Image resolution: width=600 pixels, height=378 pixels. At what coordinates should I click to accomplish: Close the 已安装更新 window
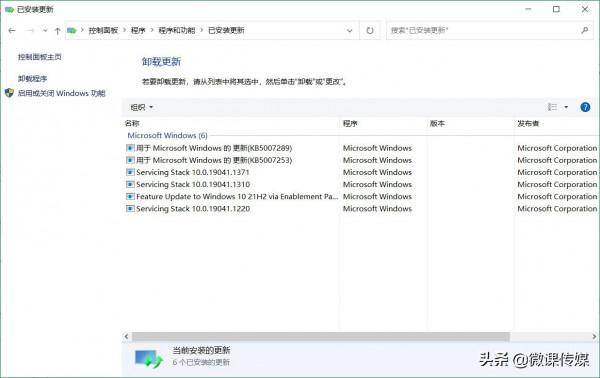[585, 9]
